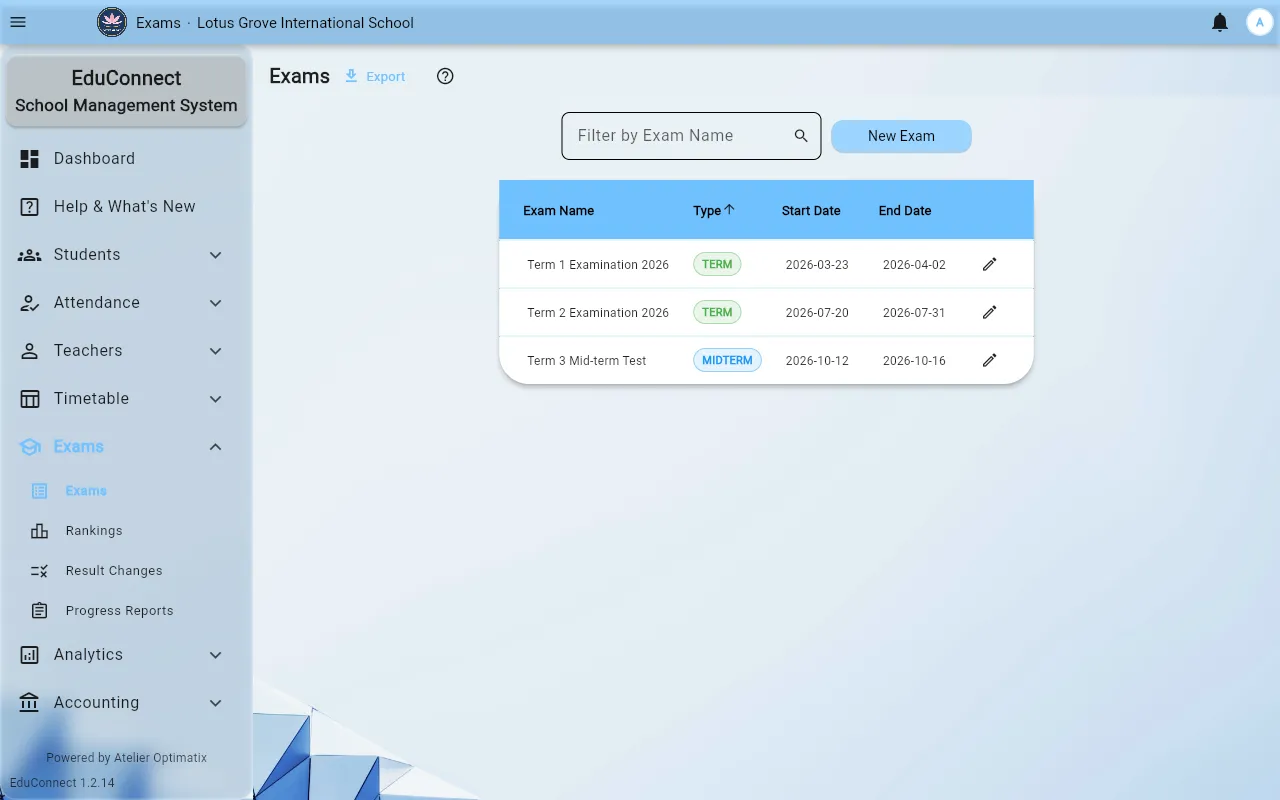
Task: Click the end date 2026-10-16
Action: tap(914, 361)
